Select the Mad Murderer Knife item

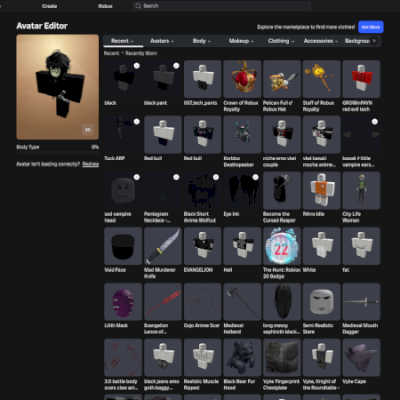163,246
